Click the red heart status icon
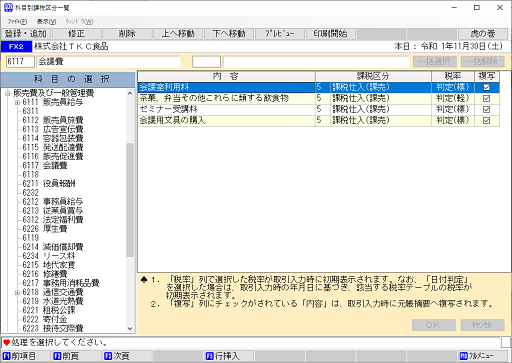 point(6,342)
